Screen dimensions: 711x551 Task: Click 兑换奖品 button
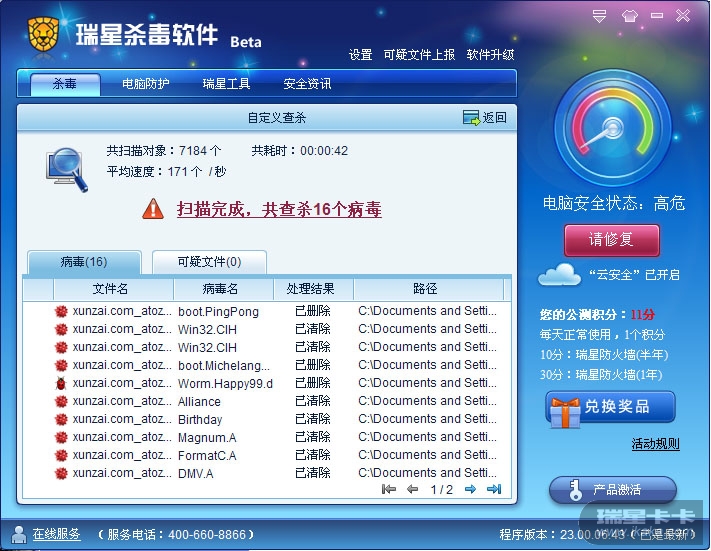pyautogui.click(x=611, y=407)
